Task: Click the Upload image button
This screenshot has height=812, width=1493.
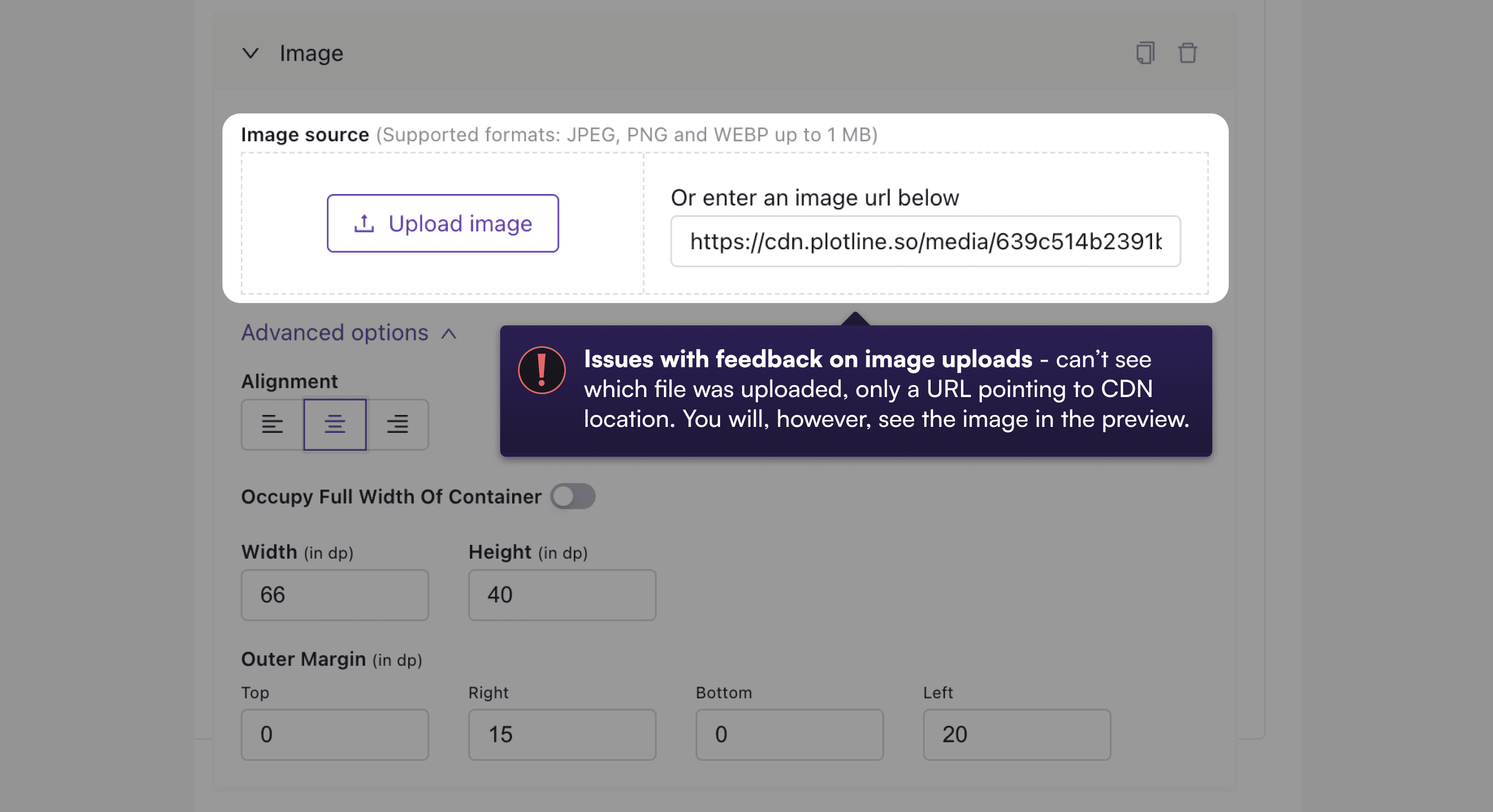Action: click(443, 223)
